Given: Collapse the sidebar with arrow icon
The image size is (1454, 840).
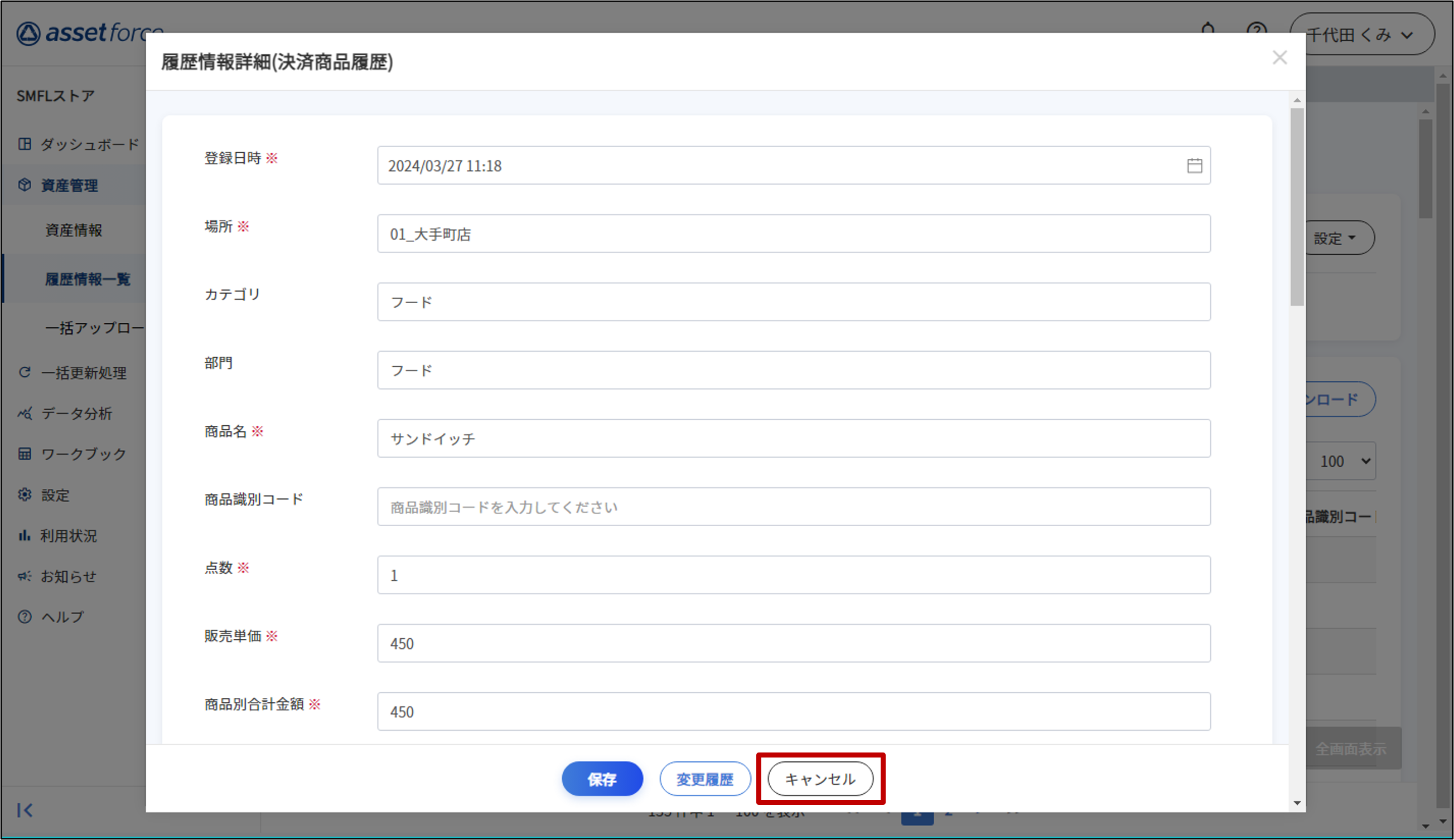Looking at the screenshot, I should point(24,810).
